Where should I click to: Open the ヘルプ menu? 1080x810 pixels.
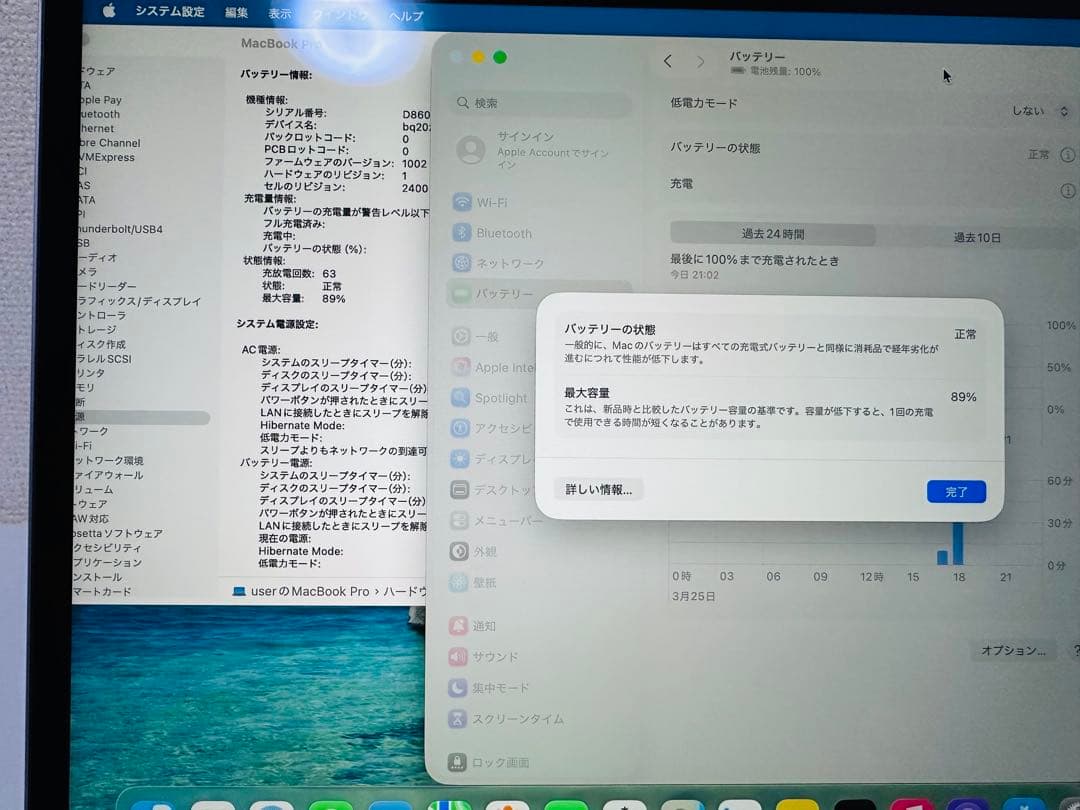[x=406, y=15]
